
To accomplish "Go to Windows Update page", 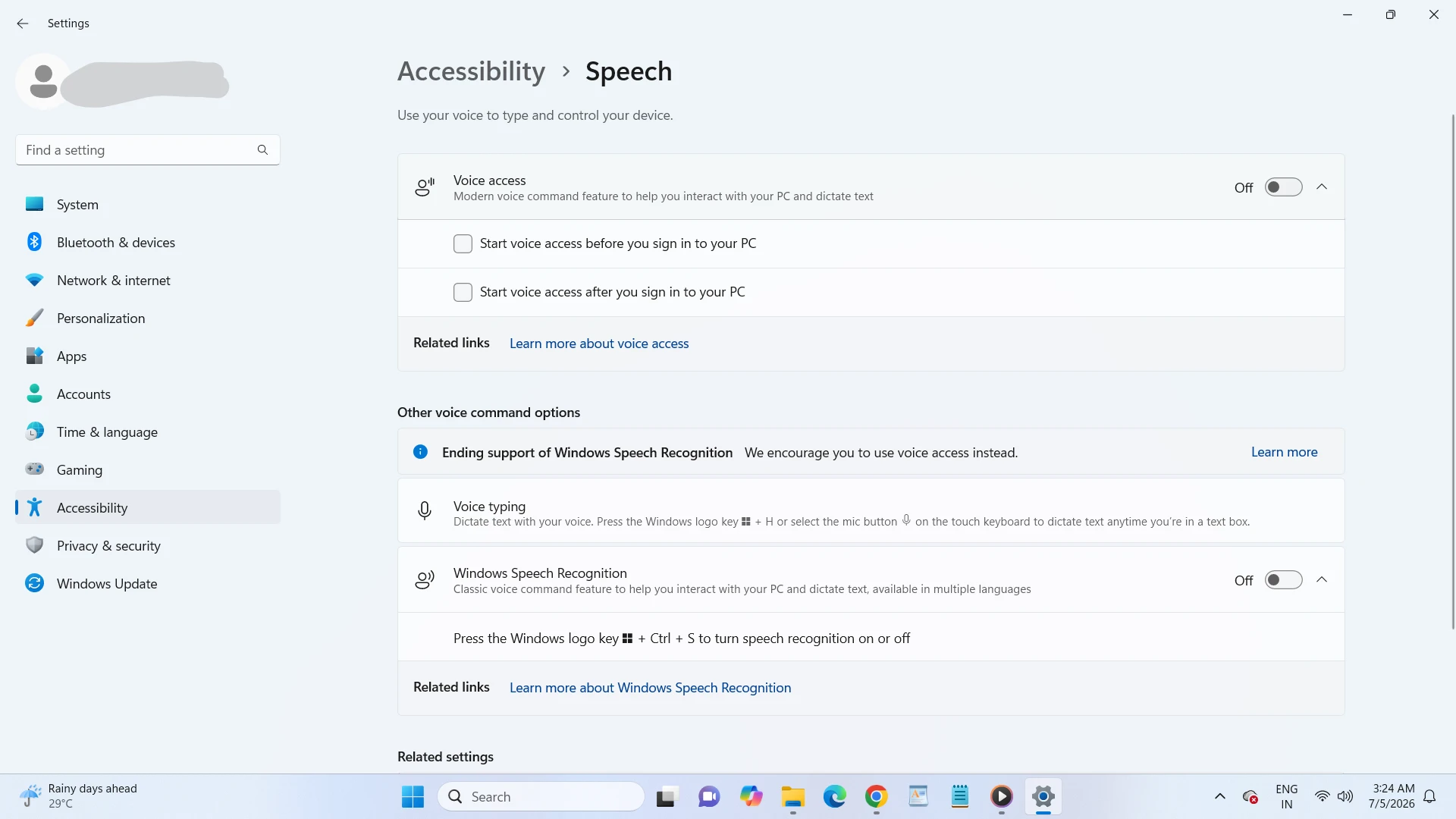I will click(148, 583).
